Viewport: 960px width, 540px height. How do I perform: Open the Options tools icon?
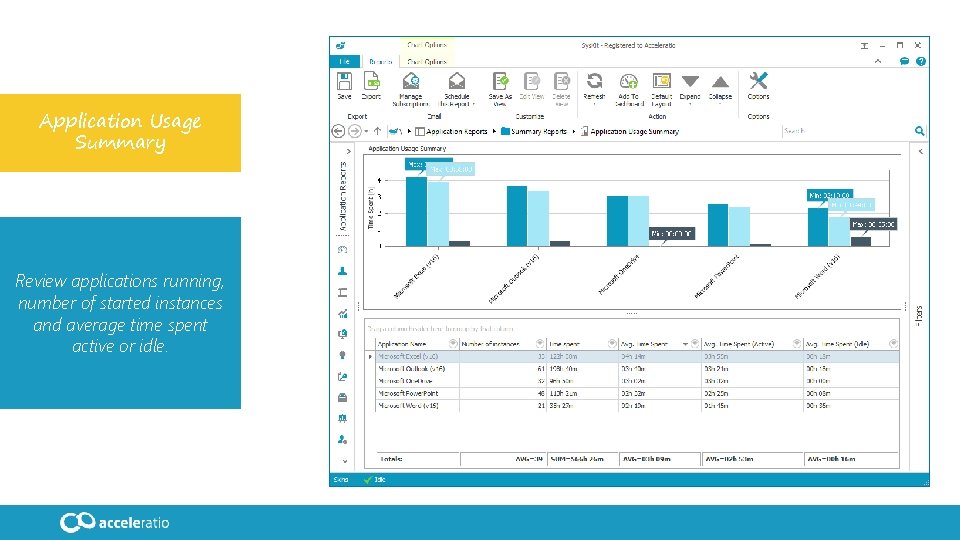tap(758, 81)
